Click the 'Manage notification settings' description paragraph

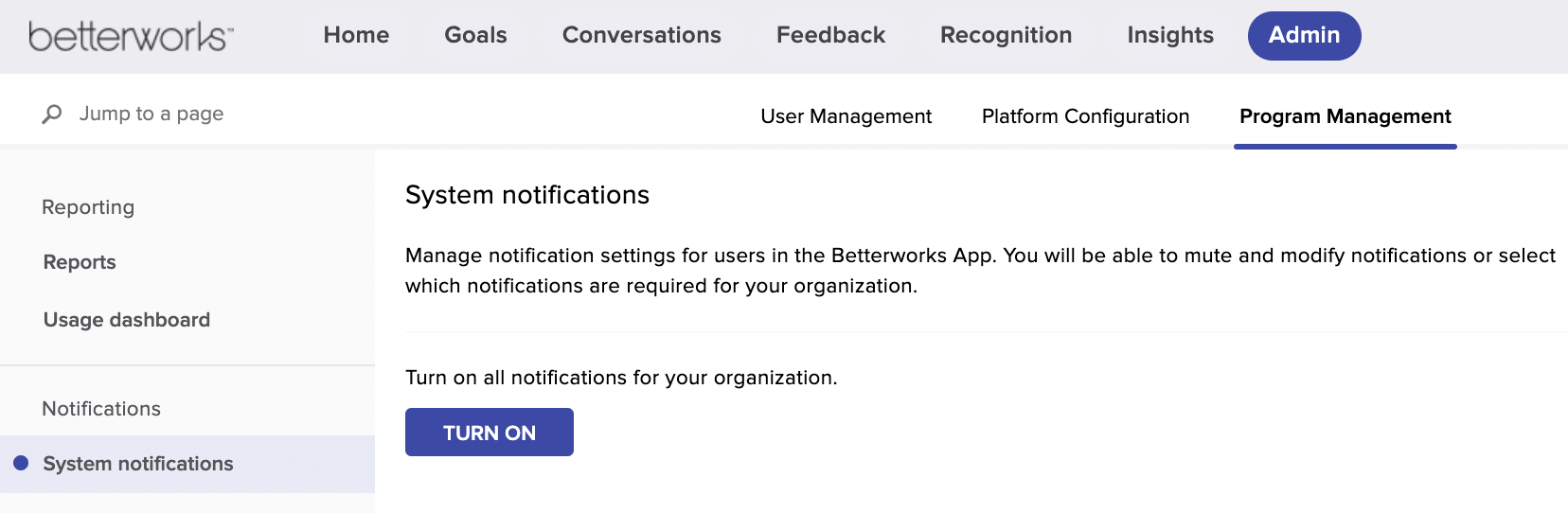pos(980,271)
